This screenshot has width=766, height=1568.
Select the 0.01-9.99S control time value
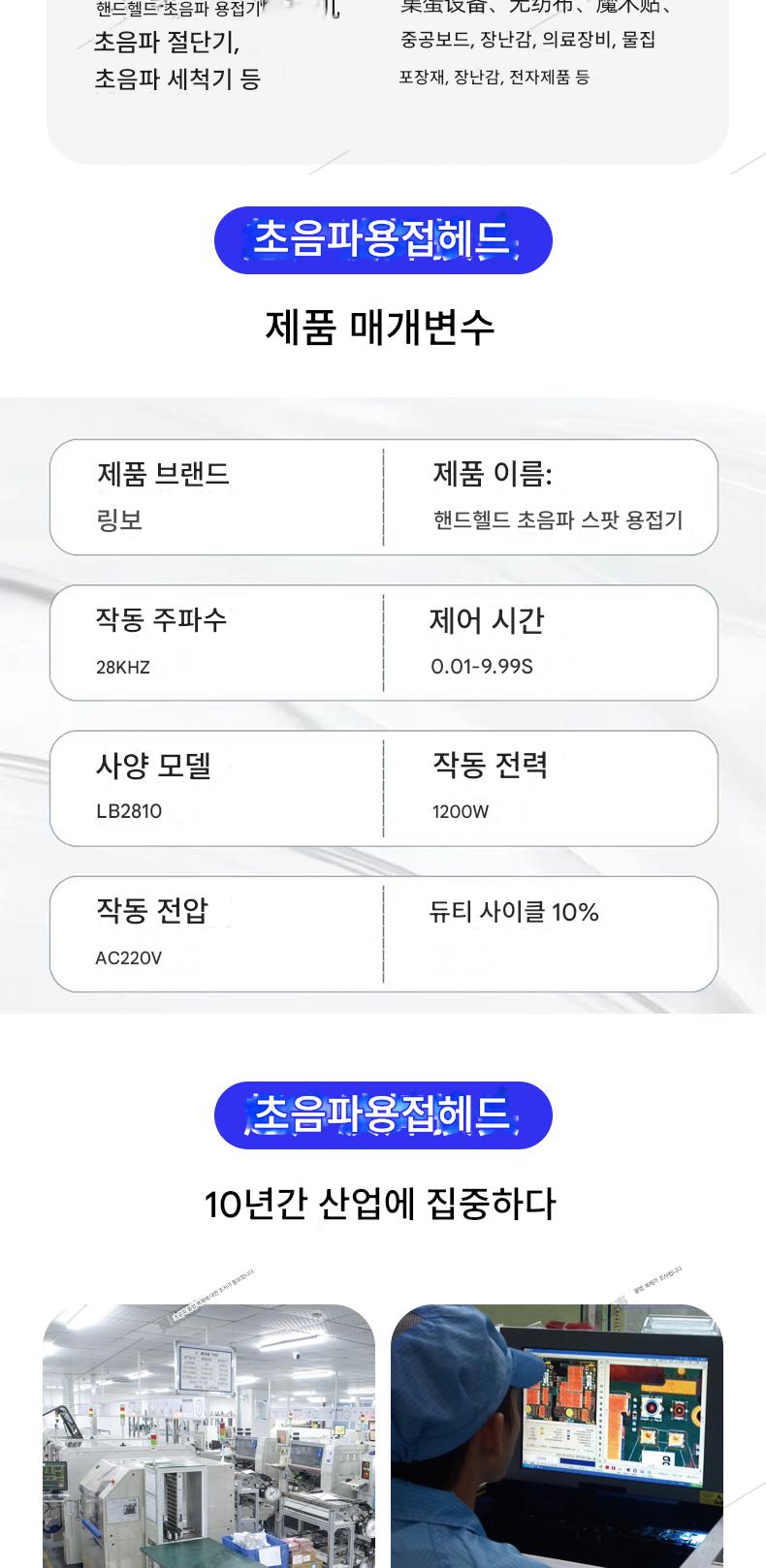[x=482, y=667]
